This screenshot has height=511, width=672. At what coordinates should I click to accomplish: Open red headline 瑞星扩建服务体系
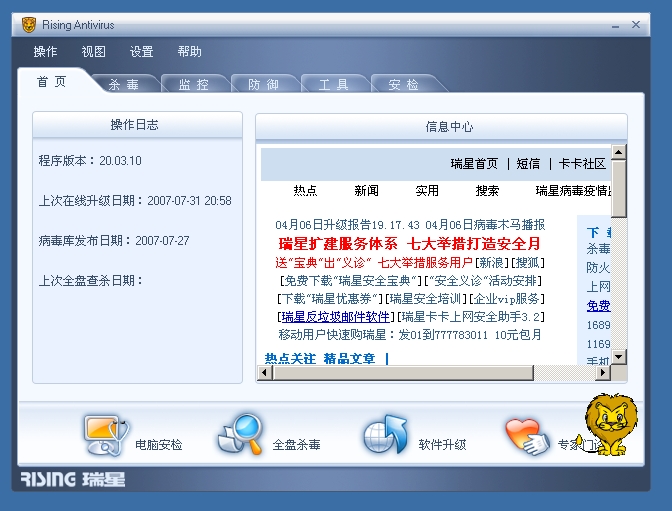coord(338,244)
